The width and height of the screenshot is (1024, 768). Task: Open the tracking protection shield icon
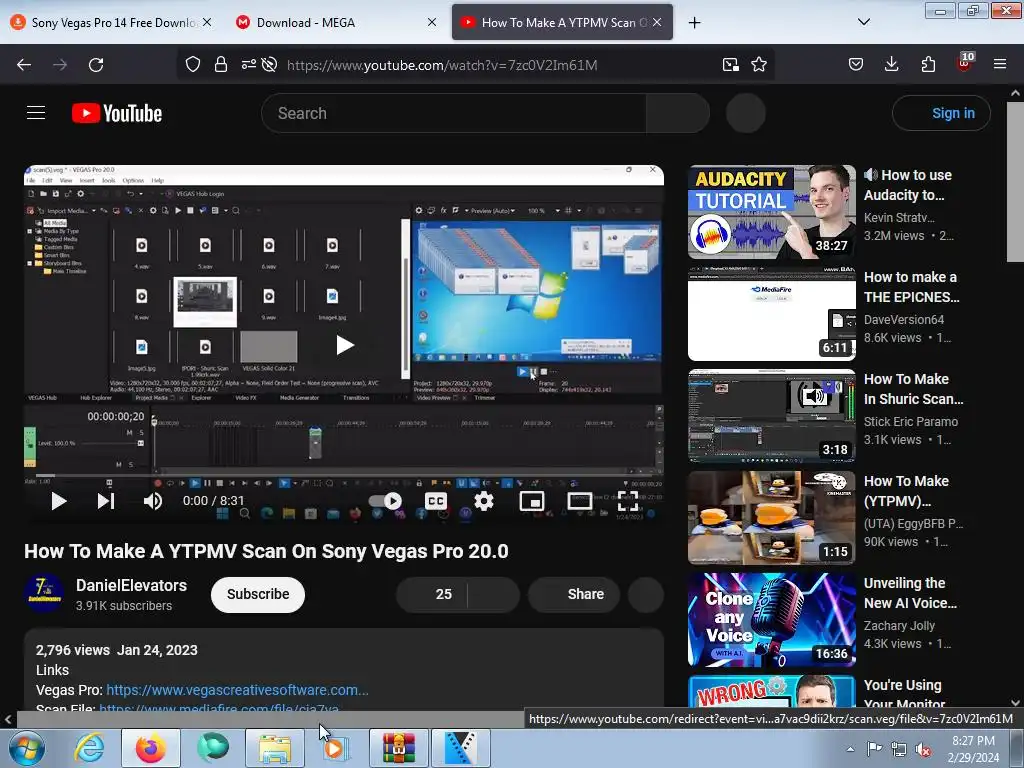(193, 64)
